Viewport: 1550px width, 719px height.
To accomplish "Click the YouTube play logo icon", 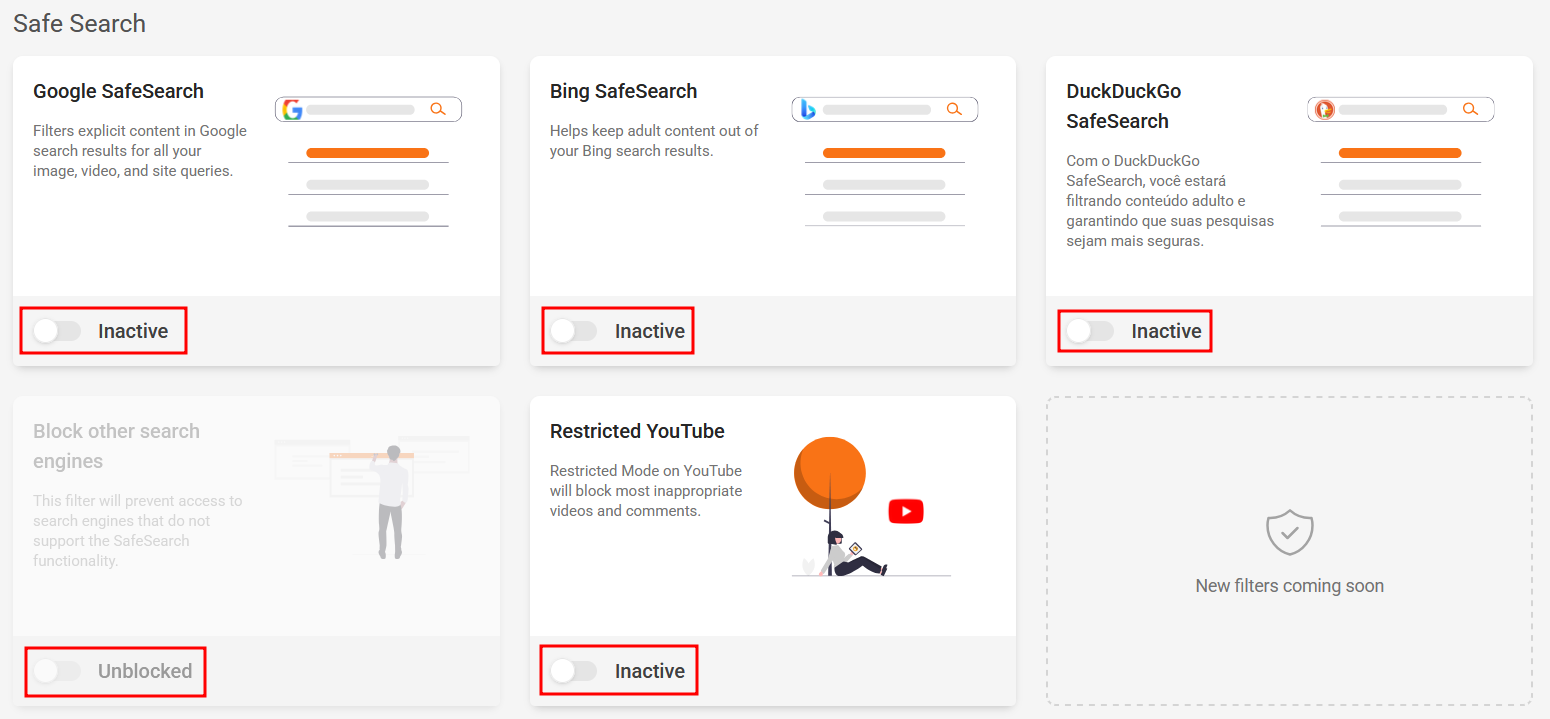I will pos(905,511).
